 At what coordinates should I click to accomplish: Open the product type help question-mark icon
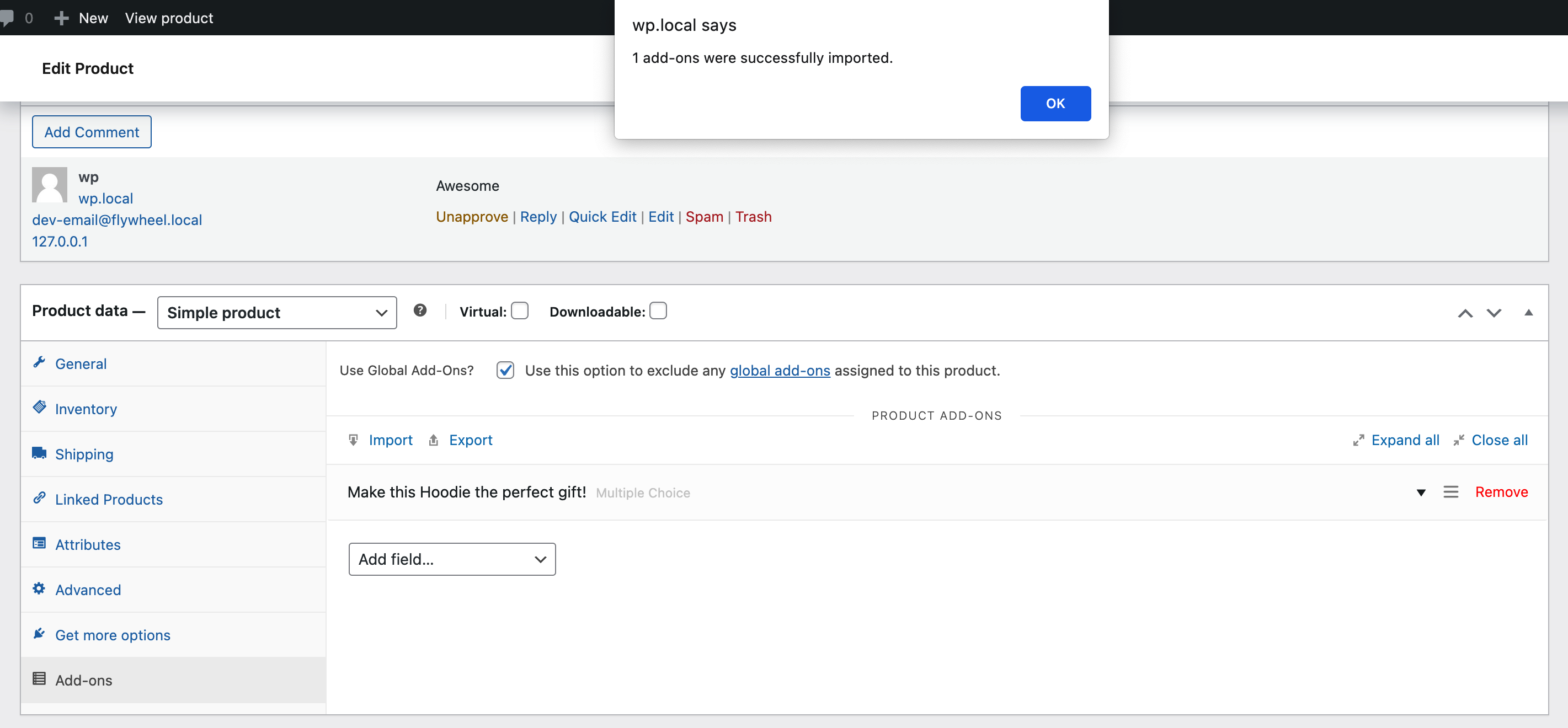click(x=420, y=311)
